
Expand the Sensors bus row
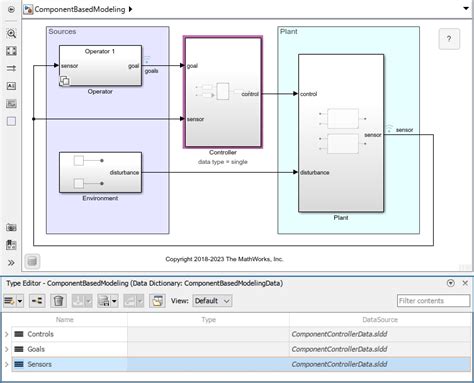coord(6,364)
